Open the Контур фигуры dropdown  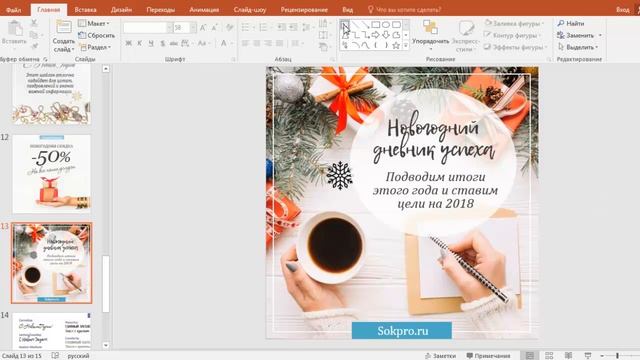(512, 36)
